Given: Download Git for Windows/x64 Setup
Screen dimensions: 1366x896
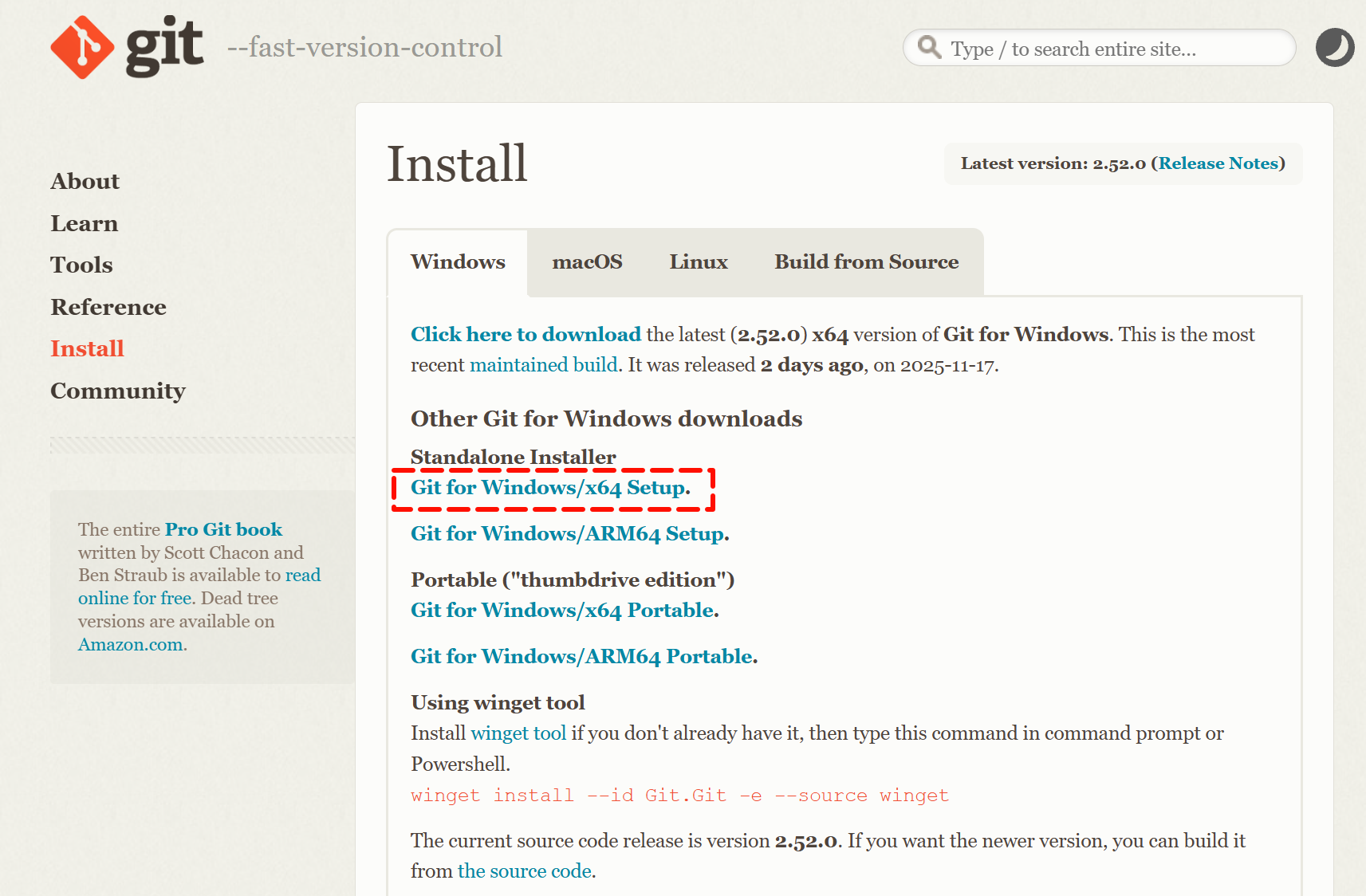Looking at the screenshot, I should (x=549, y=488).
